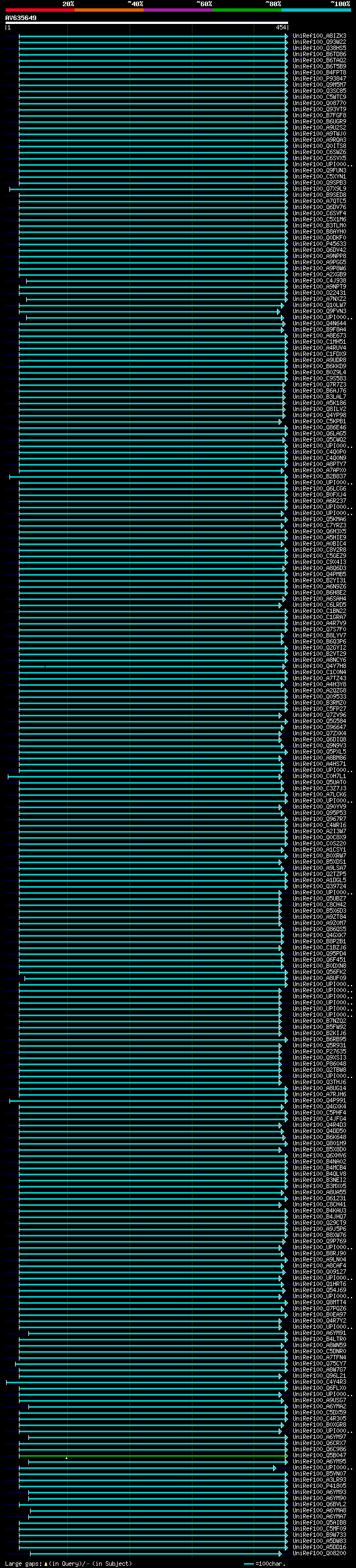Select hit UniRef100_Q96L21
This screenshot has width=356, height=1568.
pos(319,1375)
